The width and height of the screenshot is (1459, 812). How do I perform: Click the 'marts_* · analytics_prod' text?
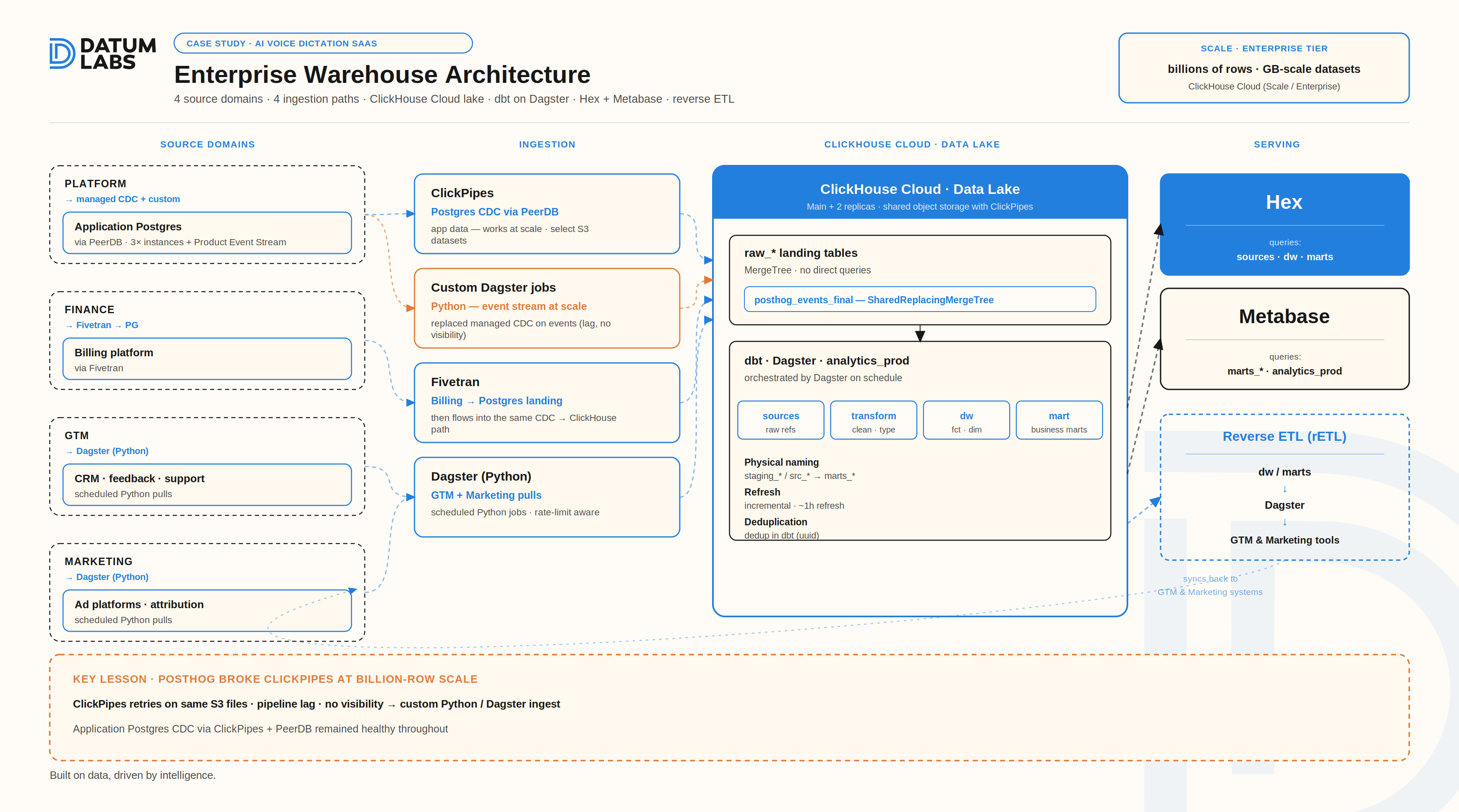point(1284,372)
